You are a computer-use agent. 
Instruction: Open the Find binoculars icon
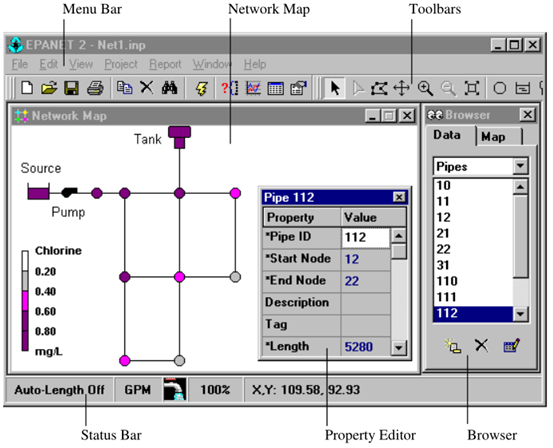coord(169,88)
